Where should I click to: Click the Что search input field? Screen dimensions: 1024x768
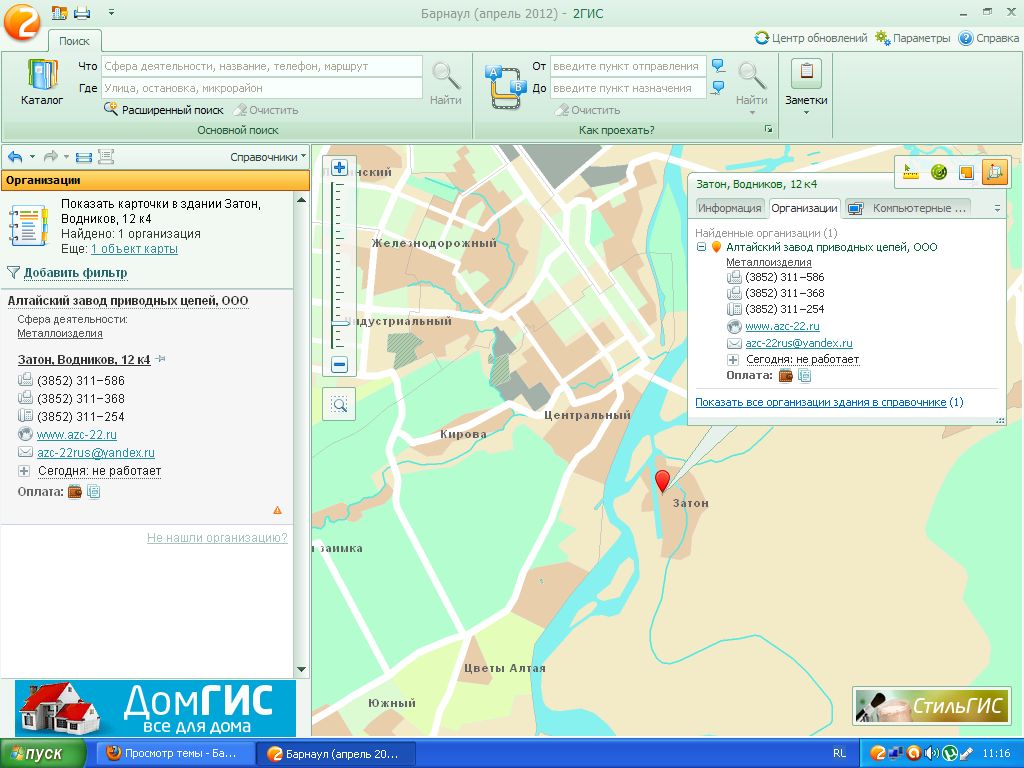pyautogui.click(x=261, y=66)
